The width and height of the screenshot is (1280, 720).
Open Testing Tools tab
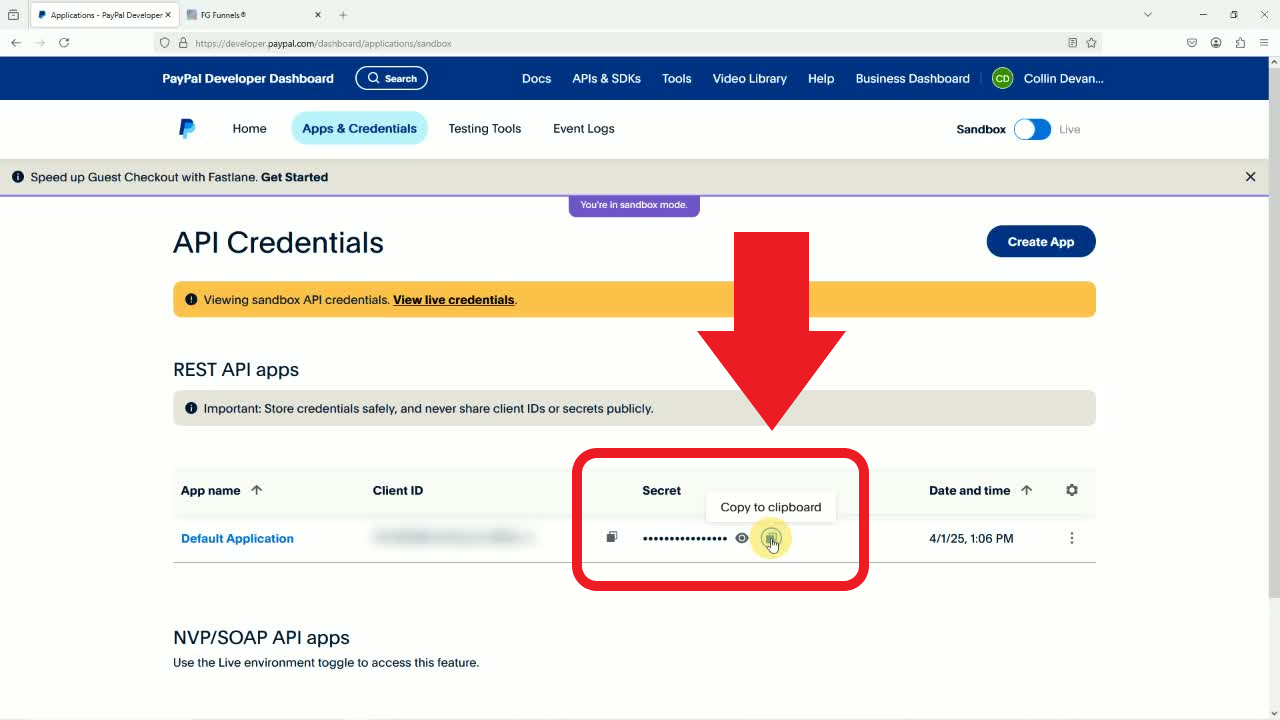(484, 128)
